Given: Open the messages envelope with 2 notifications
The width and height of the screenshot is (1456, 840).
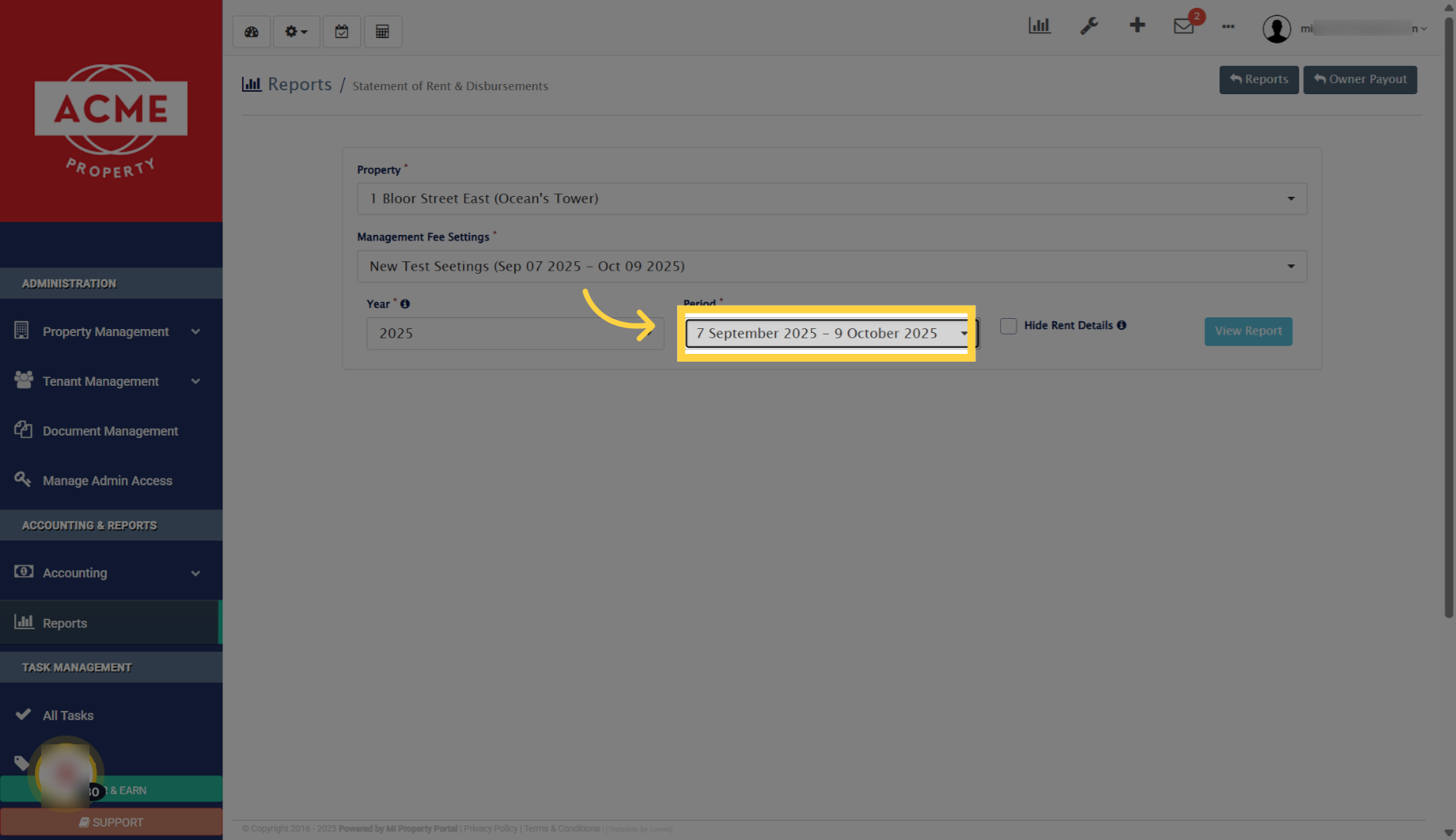Looking at the screenshot, I should [1184, 25].
